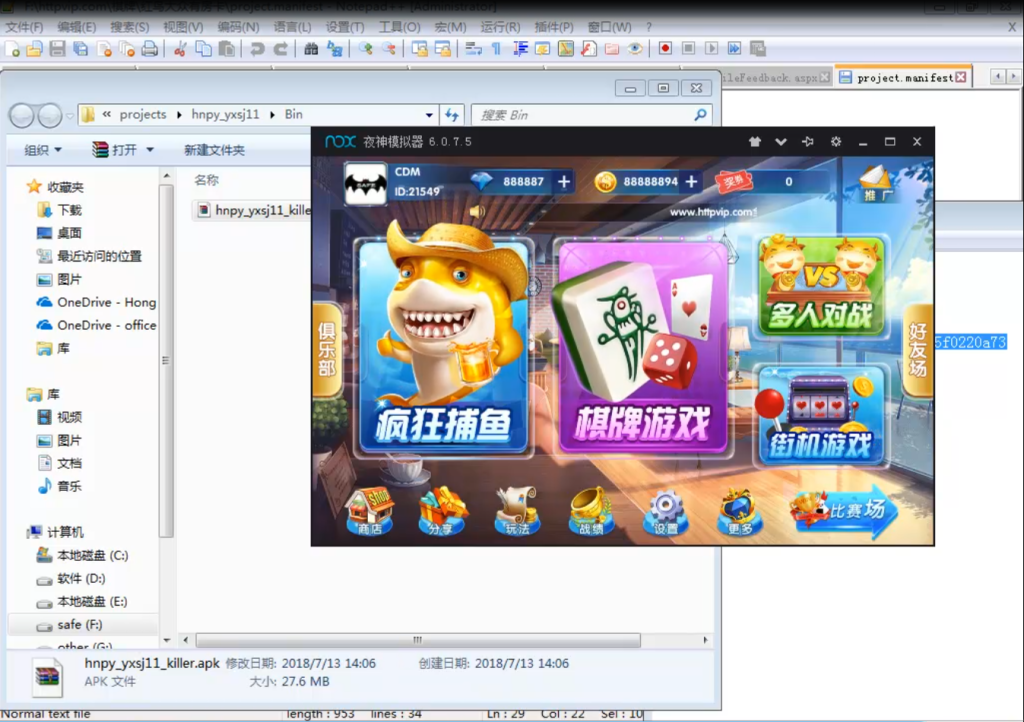Viewport: 1024px width, 722px height.
Task: Open the 俱乐部 club side tab
Action: (x=327, y=349)
